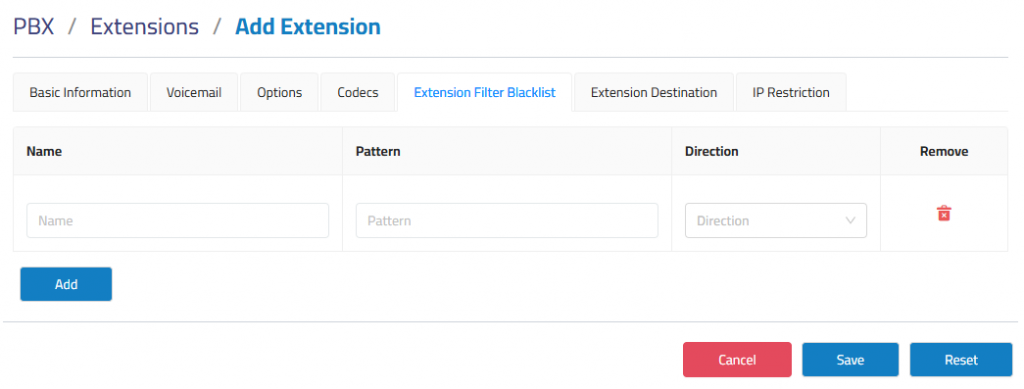Delete the blacklist row via red trash icon
Screen dimensions: 1024x389
tap(944, 213)
